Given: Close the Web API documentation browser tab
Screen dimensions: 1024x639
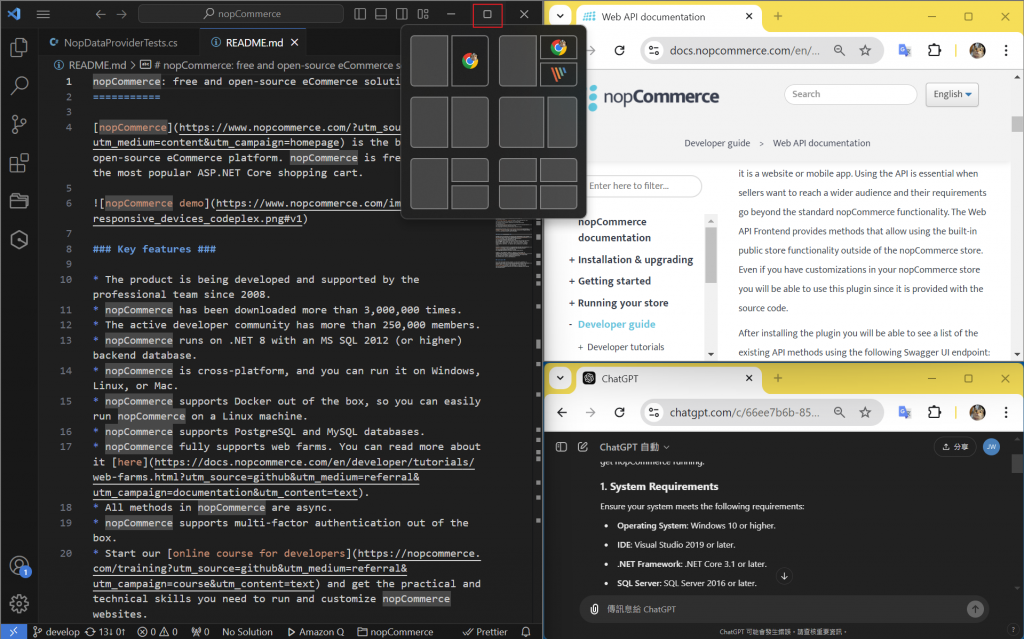Looking at the screenshot, I should (x=749, y=16).
